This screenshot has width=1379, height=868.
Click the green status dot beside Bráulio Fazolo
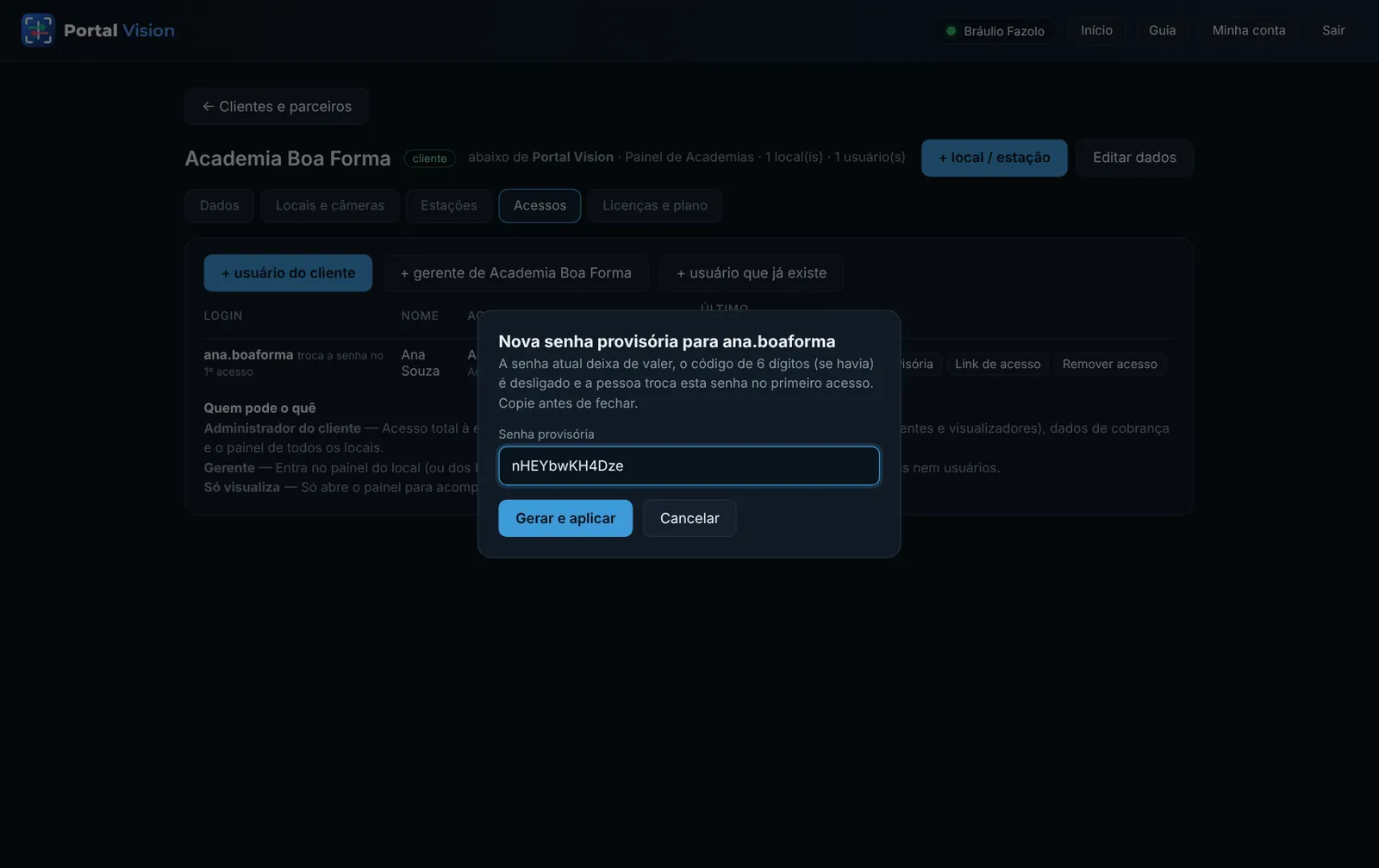click(951, 31)
